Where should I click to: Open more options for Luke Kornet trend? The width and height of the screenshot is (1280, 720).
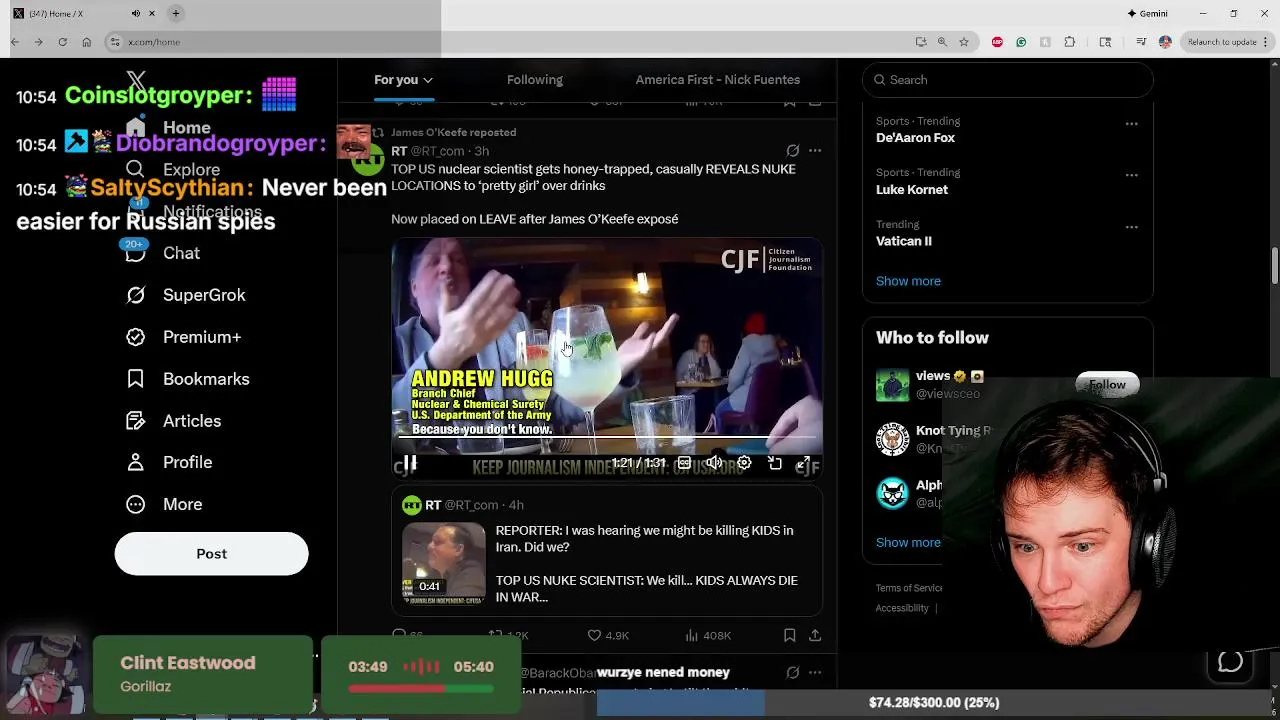(x=1131, y=175)
